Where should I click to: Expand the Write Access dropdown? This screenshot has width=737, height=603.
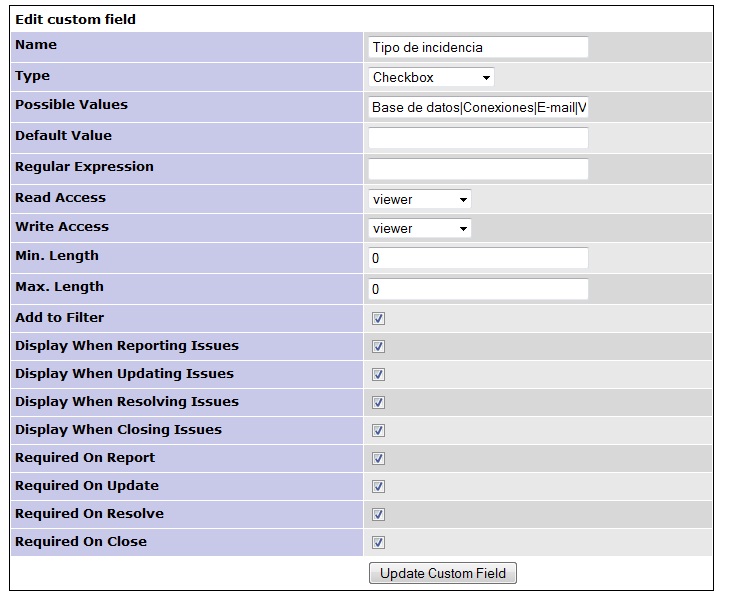pos(420,229)
